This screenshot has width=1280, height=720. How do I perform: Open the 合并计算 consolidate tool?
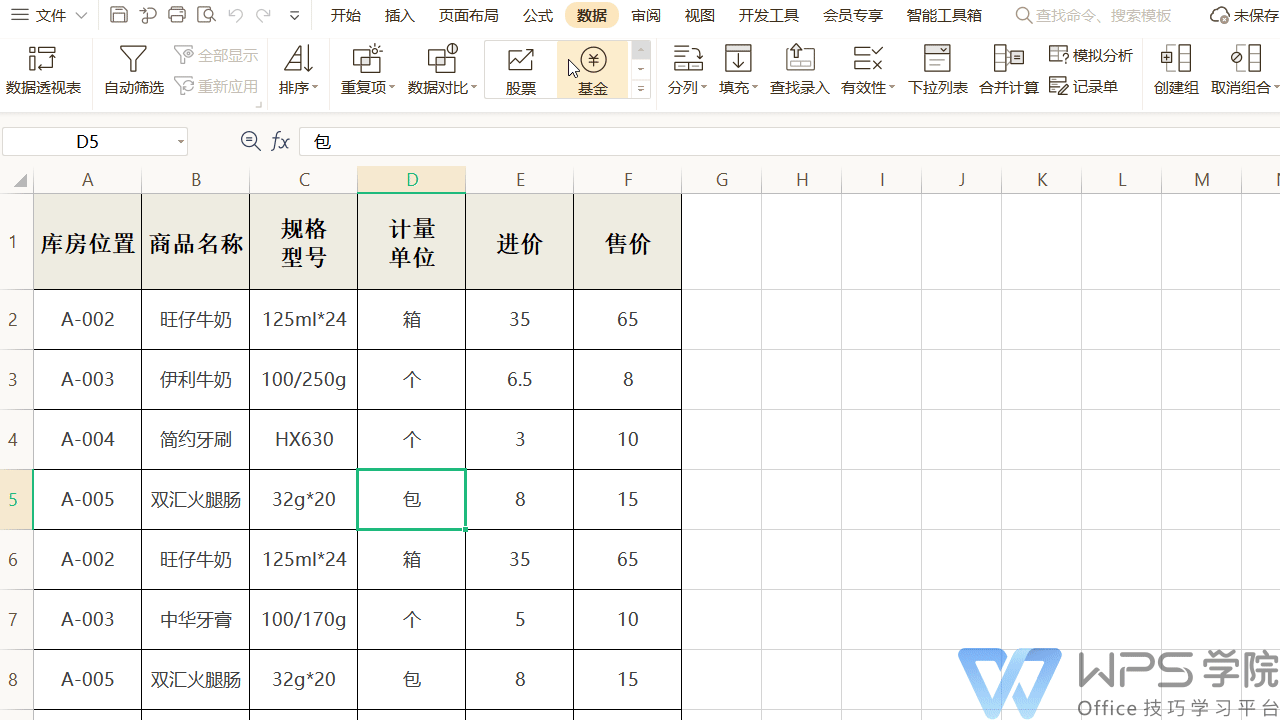pyautogui.click(x=1009, y=70)
